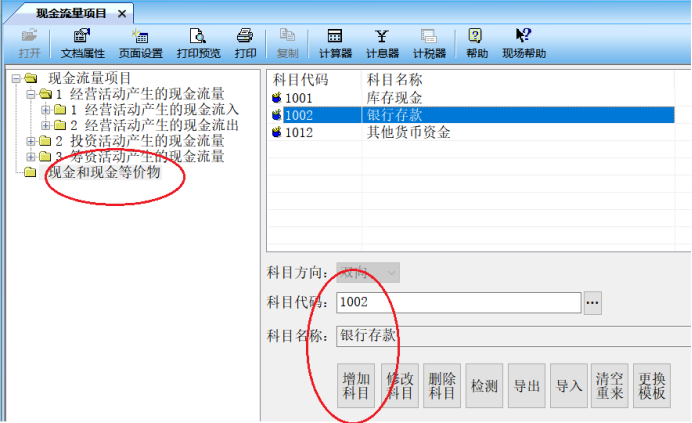
Task: Collapse the 现金流量项目 root node
Action: point(16,78)
